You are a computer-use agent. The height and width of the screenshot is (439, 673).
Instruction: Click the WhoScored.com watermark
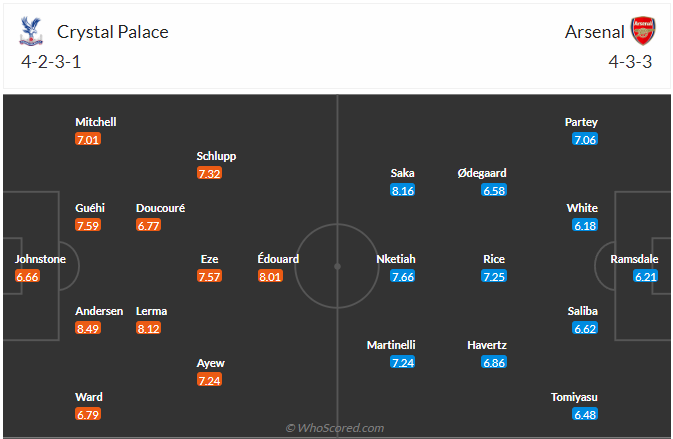(x=336, y=428)
